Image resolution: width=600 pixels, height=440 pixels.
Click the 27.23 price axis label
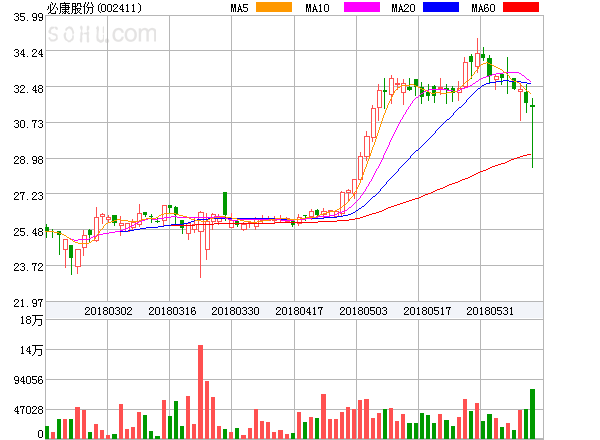click(28, 196)
